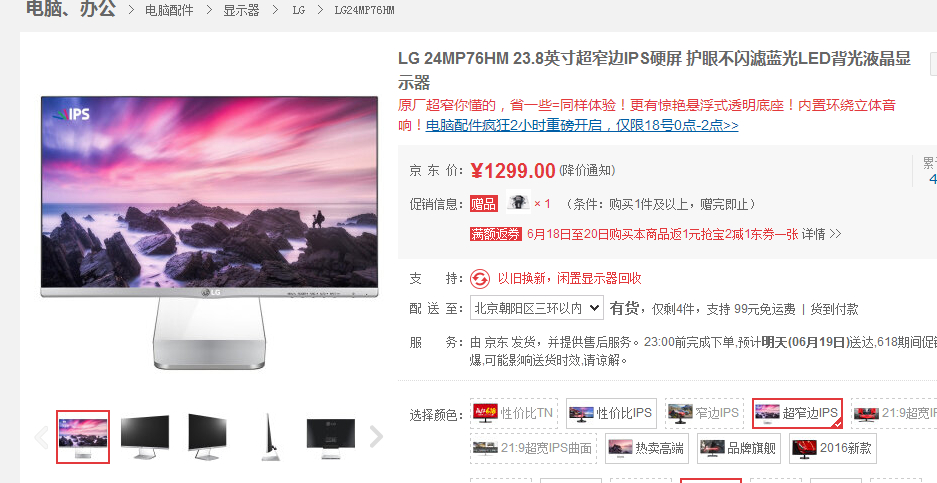The image size is (937, 483).
Task: Open the 北京朝阳区三环以内 delivery dropdown
Action: coord(537,308)
